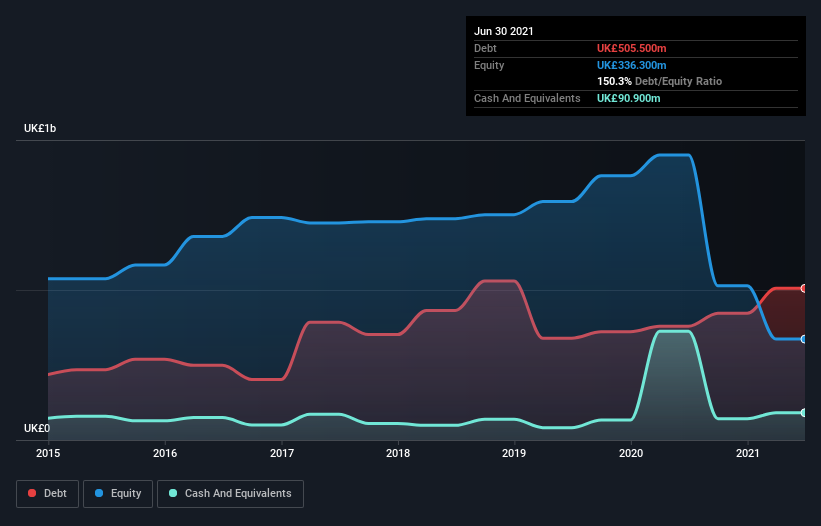
Task: Click the Jun 30 2021 tooltip date
Action: pyautogui.click(x=504, y=31)
